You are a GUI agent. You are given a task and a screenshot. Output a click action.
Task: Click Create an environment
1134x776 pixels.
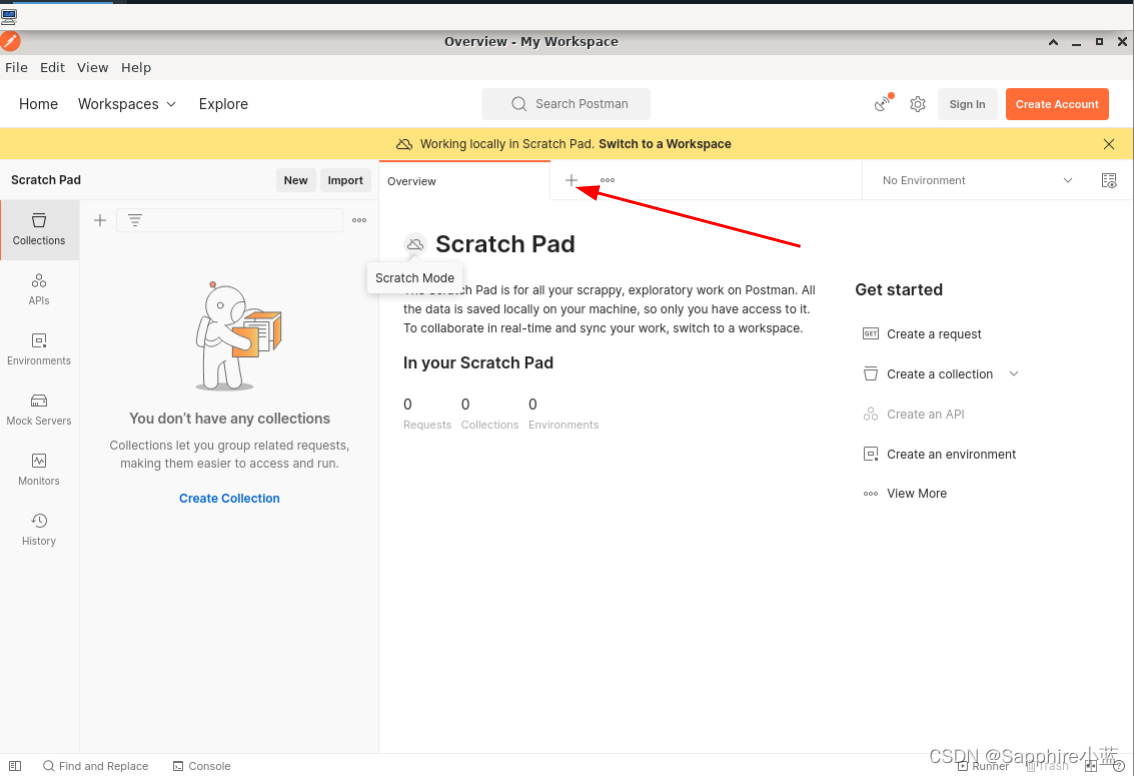coord(939,454)
